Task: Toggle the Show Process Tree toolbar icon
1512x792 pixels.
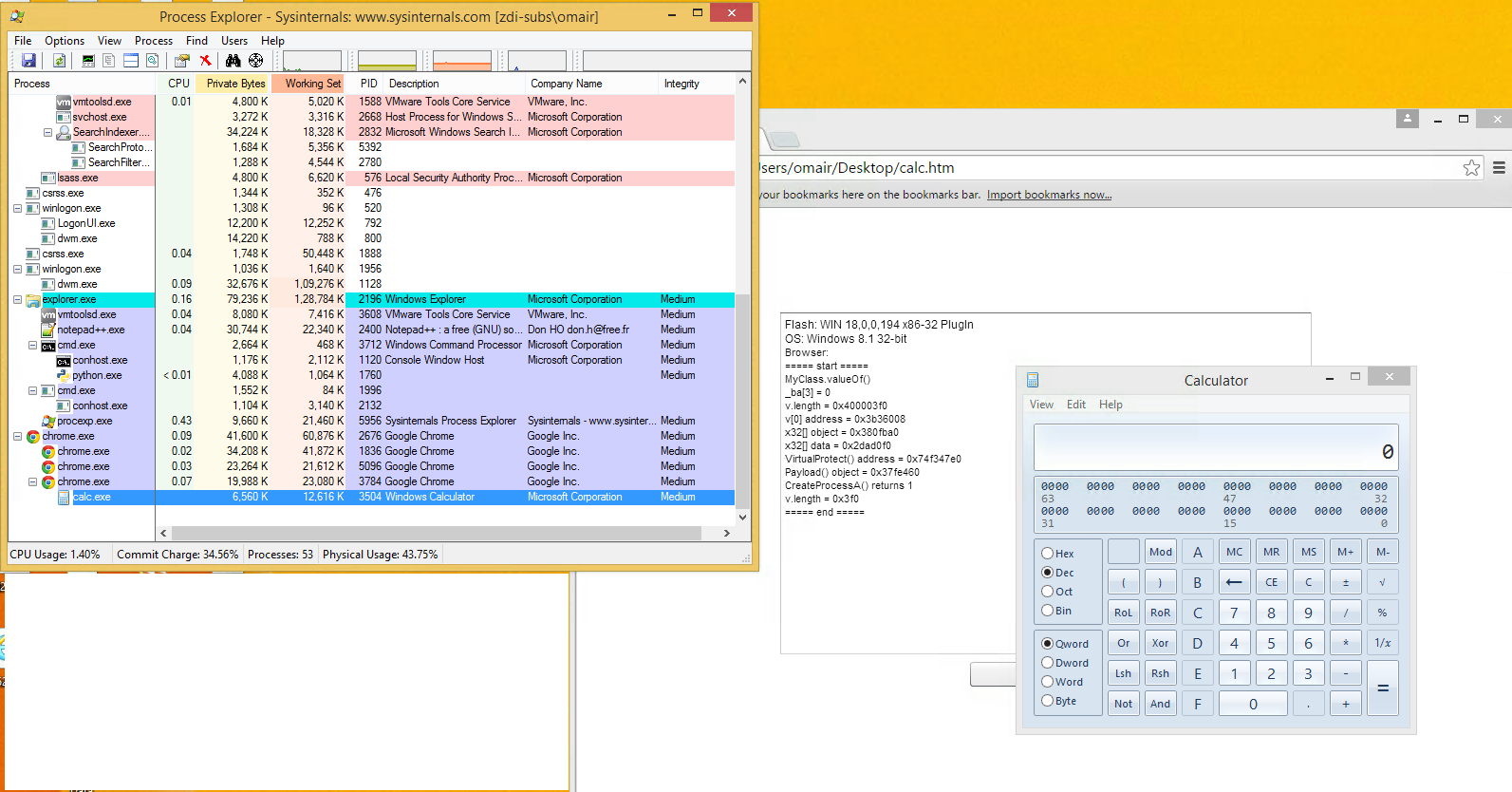Action: [x=109, y=61]
